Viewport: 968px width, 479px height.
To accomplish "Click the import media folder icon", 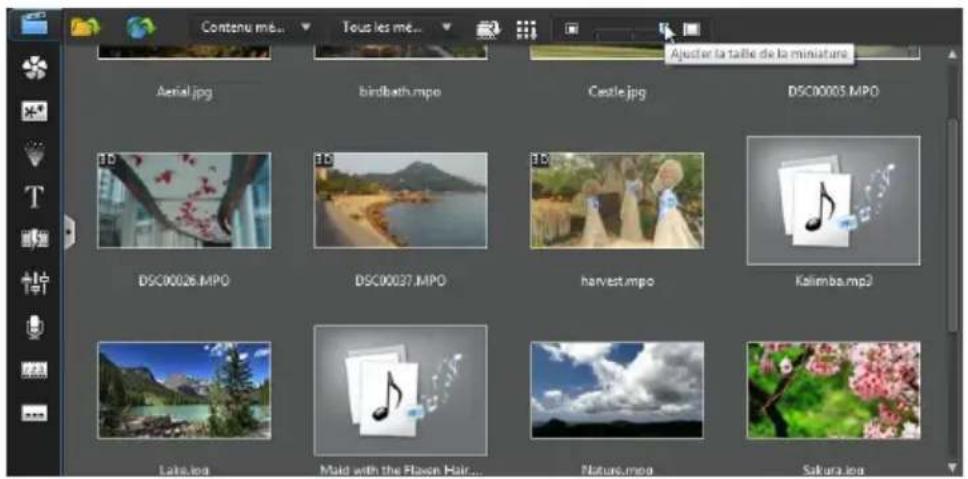I will [x=86, y=27].
